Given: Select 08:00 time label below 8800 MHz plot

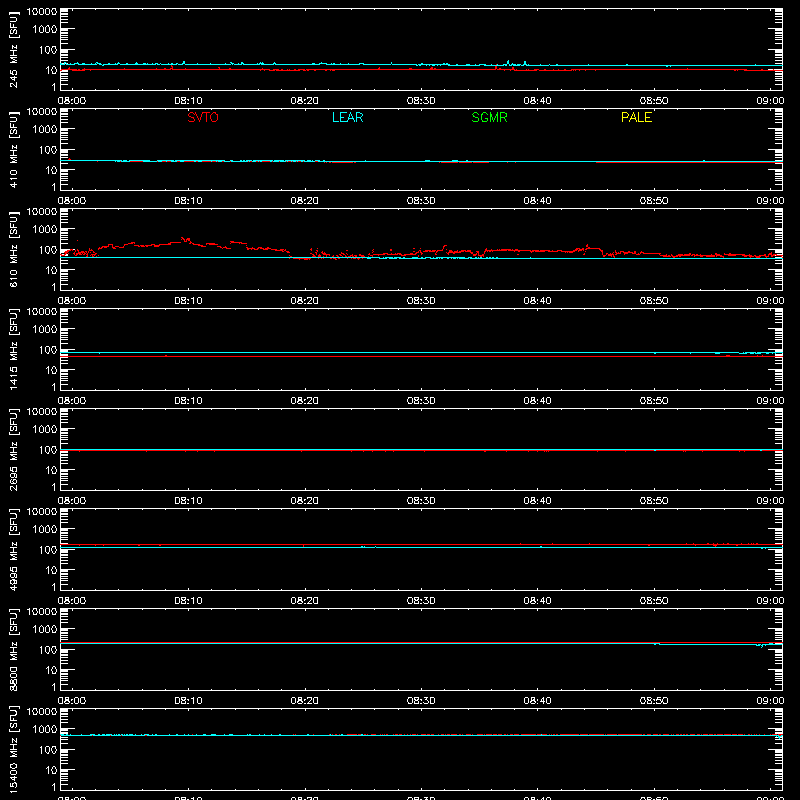Looking at the screenshot, I should (72, 701).
